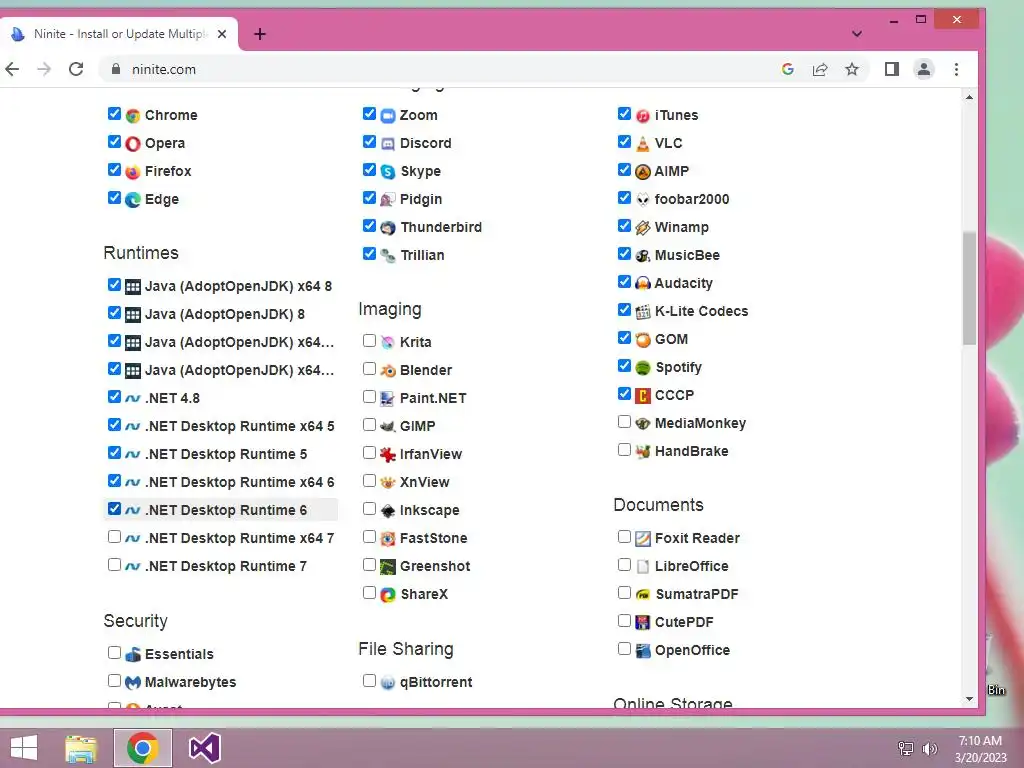Uncheck the Pidgin checkbox
This screenshot has width=1024, height=768.
point(369,198)
